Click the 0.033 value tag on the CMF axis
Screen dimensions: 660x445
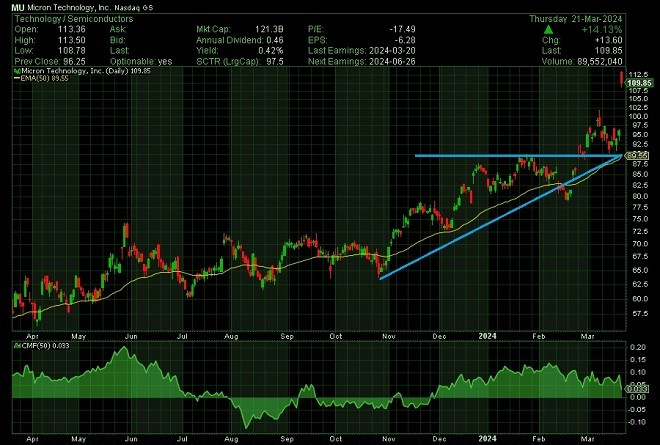(638, 389)
